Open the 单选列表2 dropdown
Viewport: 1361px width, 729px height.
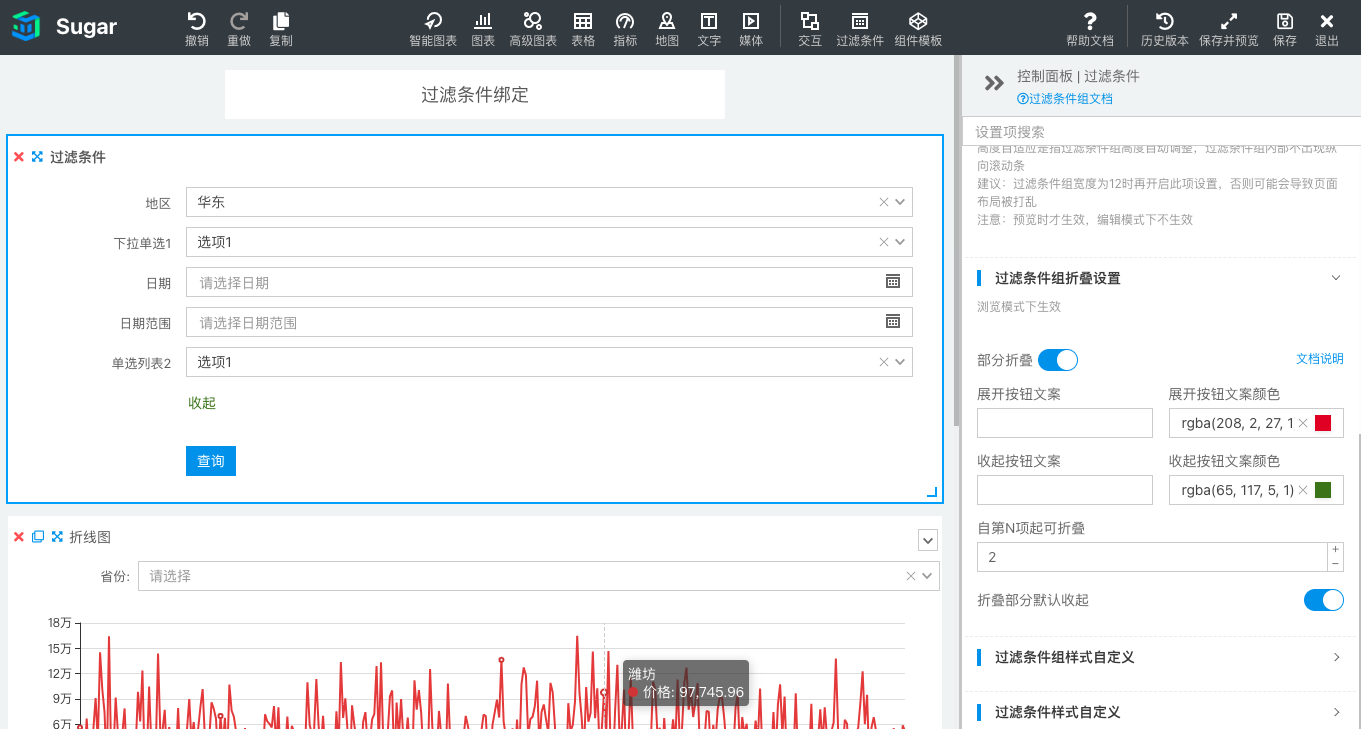coord(549,362)
